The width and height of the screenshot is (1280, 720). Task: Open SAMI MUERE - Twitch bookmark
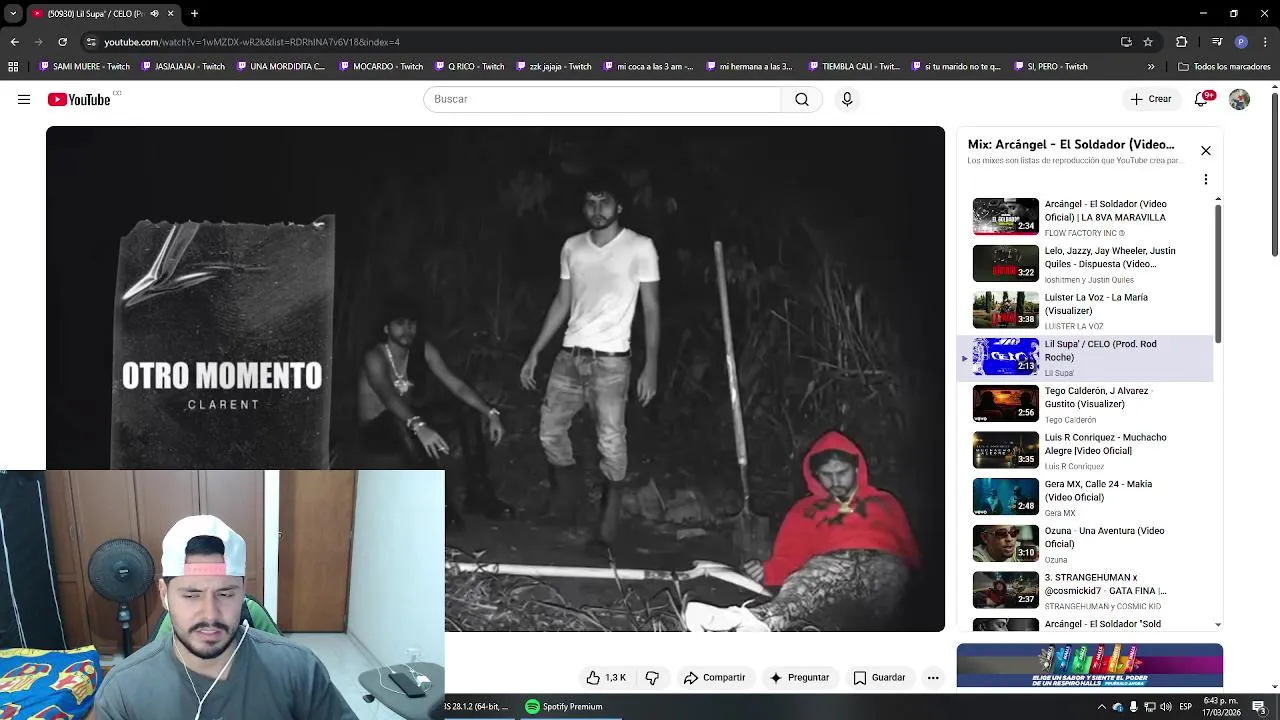pyautogui.click(x=85, y=67)
